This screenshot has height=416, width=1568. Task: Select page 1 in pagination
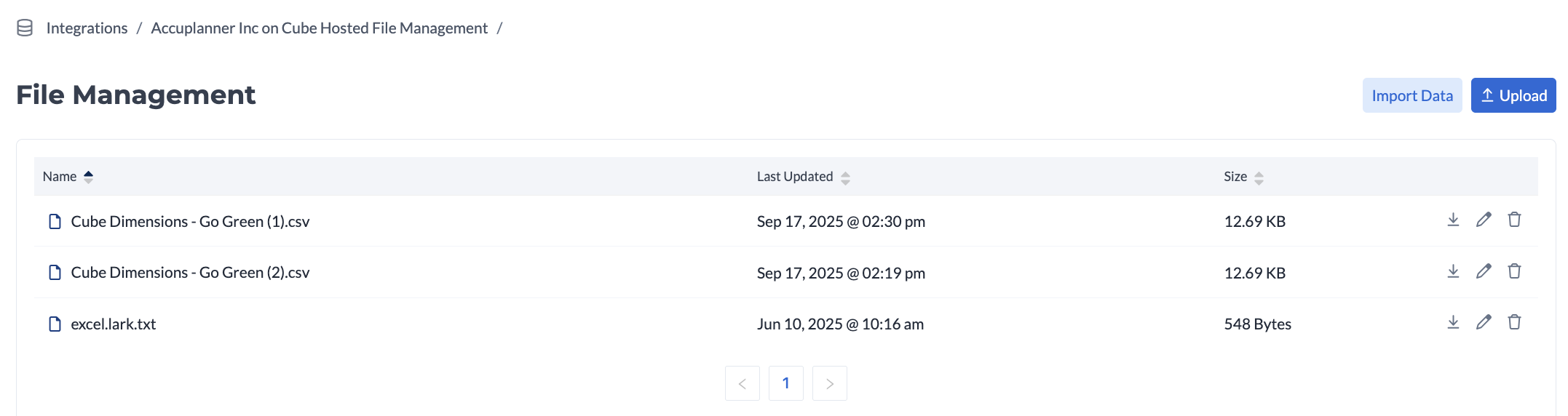click(x=786, y=383)
